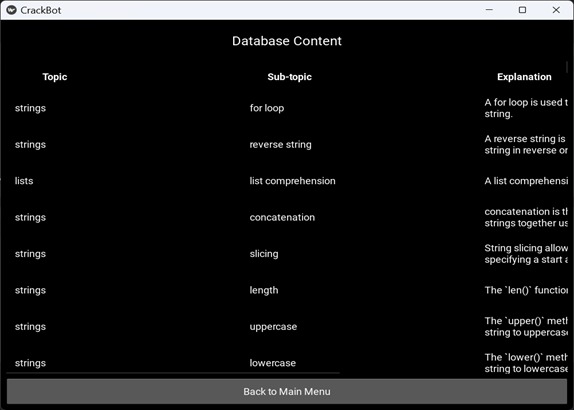Click the Database Content heading

click(287, 41)
